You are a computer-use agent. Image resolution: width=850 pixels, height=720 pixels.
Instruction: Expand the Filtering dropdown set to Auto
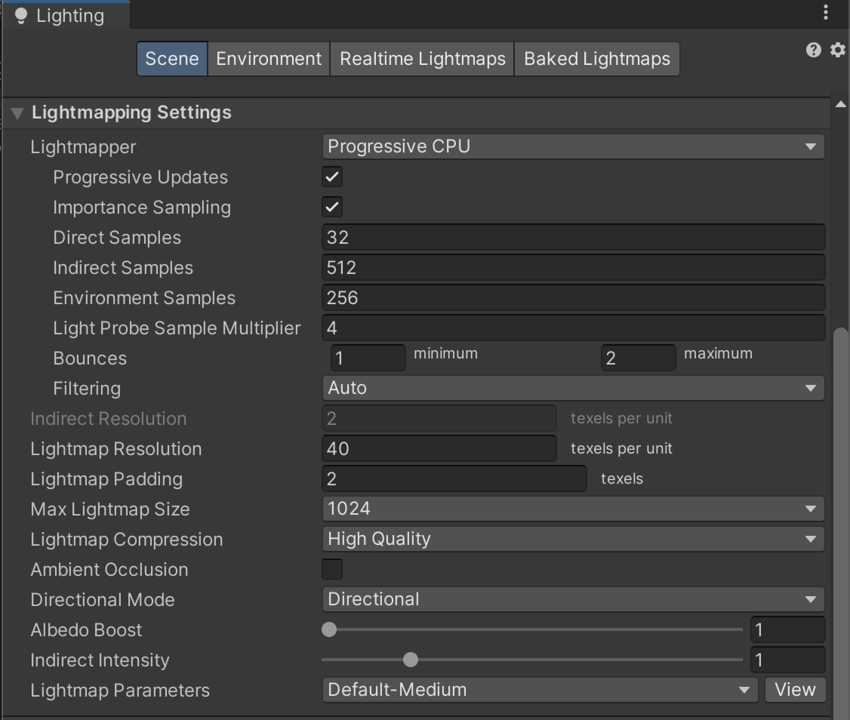(573, 388)
